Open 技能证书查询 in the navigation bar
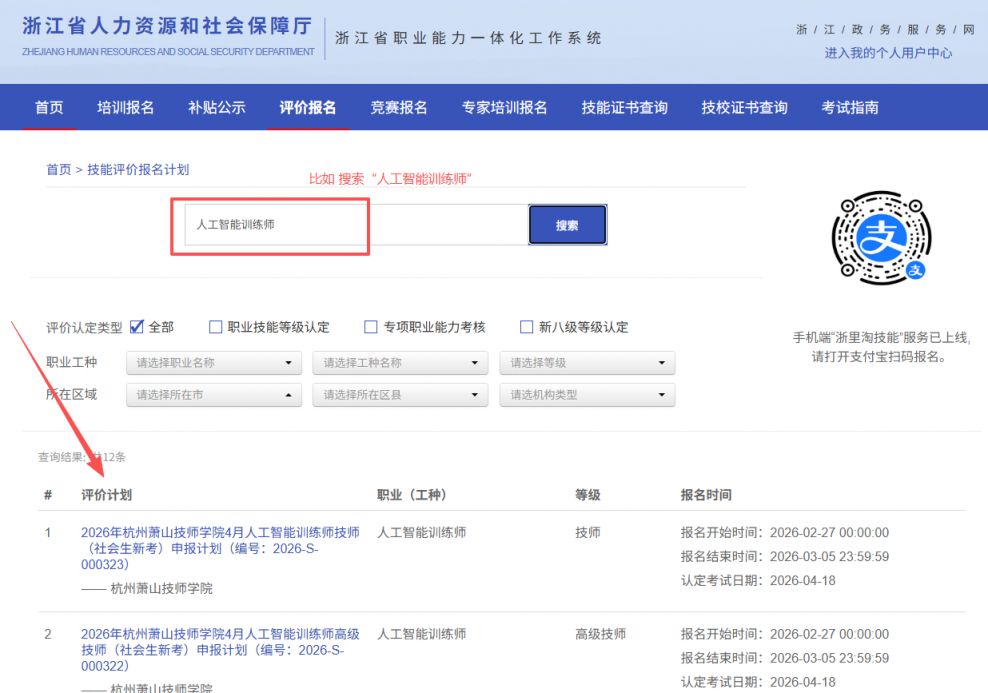 point(624,108)
